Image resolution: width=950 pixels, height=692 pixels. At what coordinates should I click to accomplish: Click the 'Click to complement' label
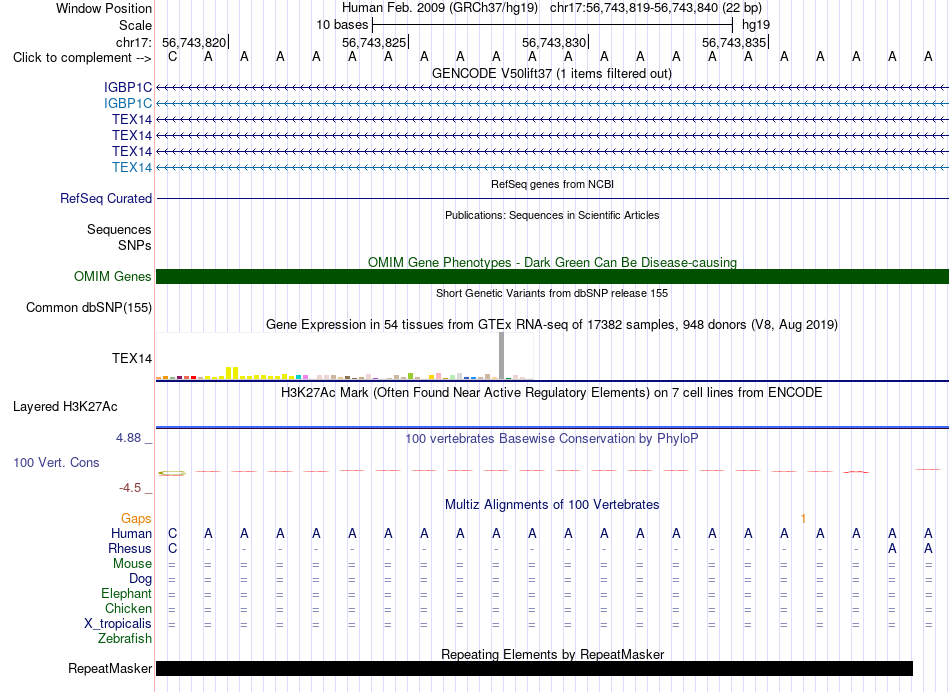pos(82,58)
